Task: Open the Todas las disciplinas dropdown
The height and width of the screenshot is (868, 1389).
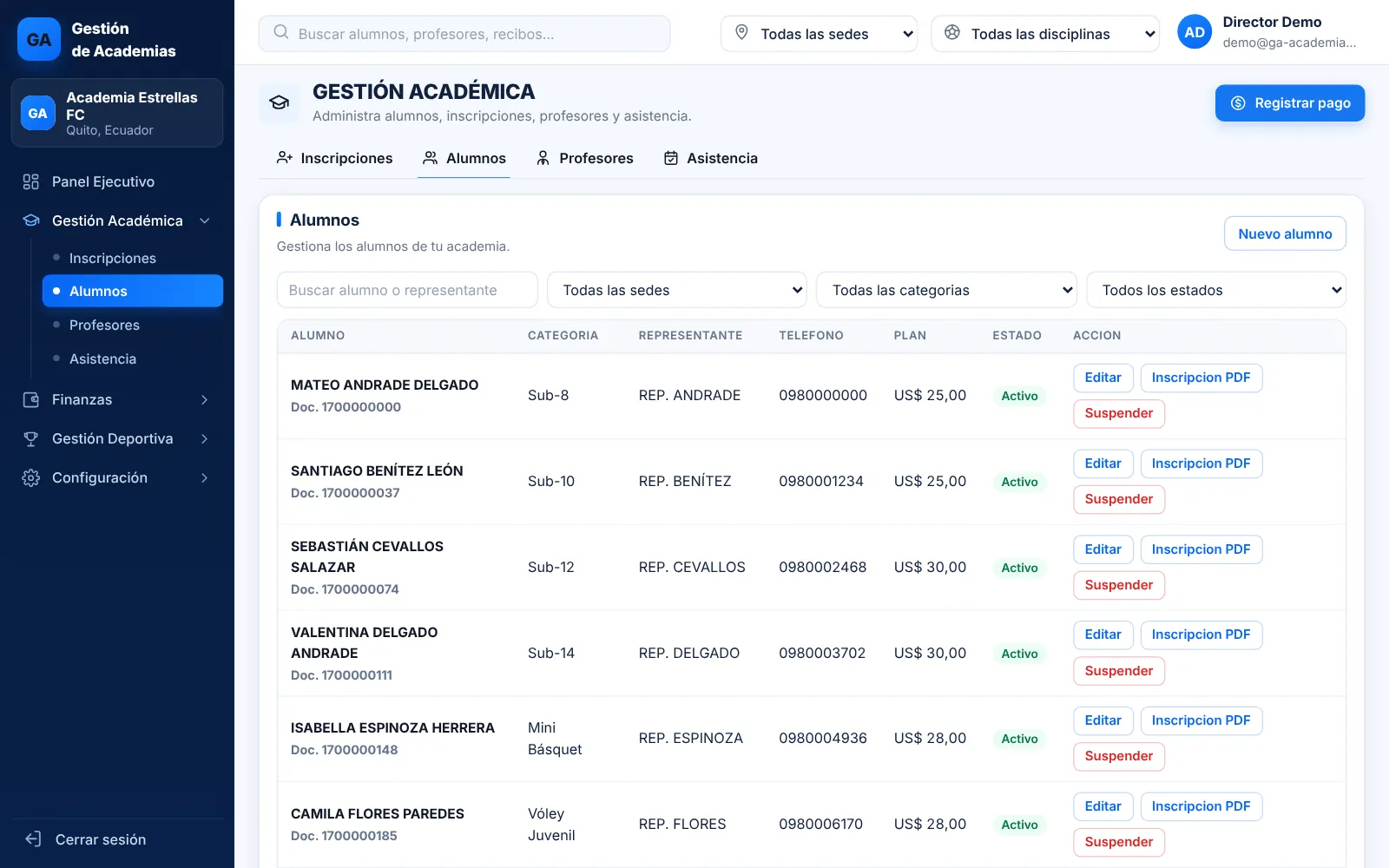Action: pos(1045,34)
